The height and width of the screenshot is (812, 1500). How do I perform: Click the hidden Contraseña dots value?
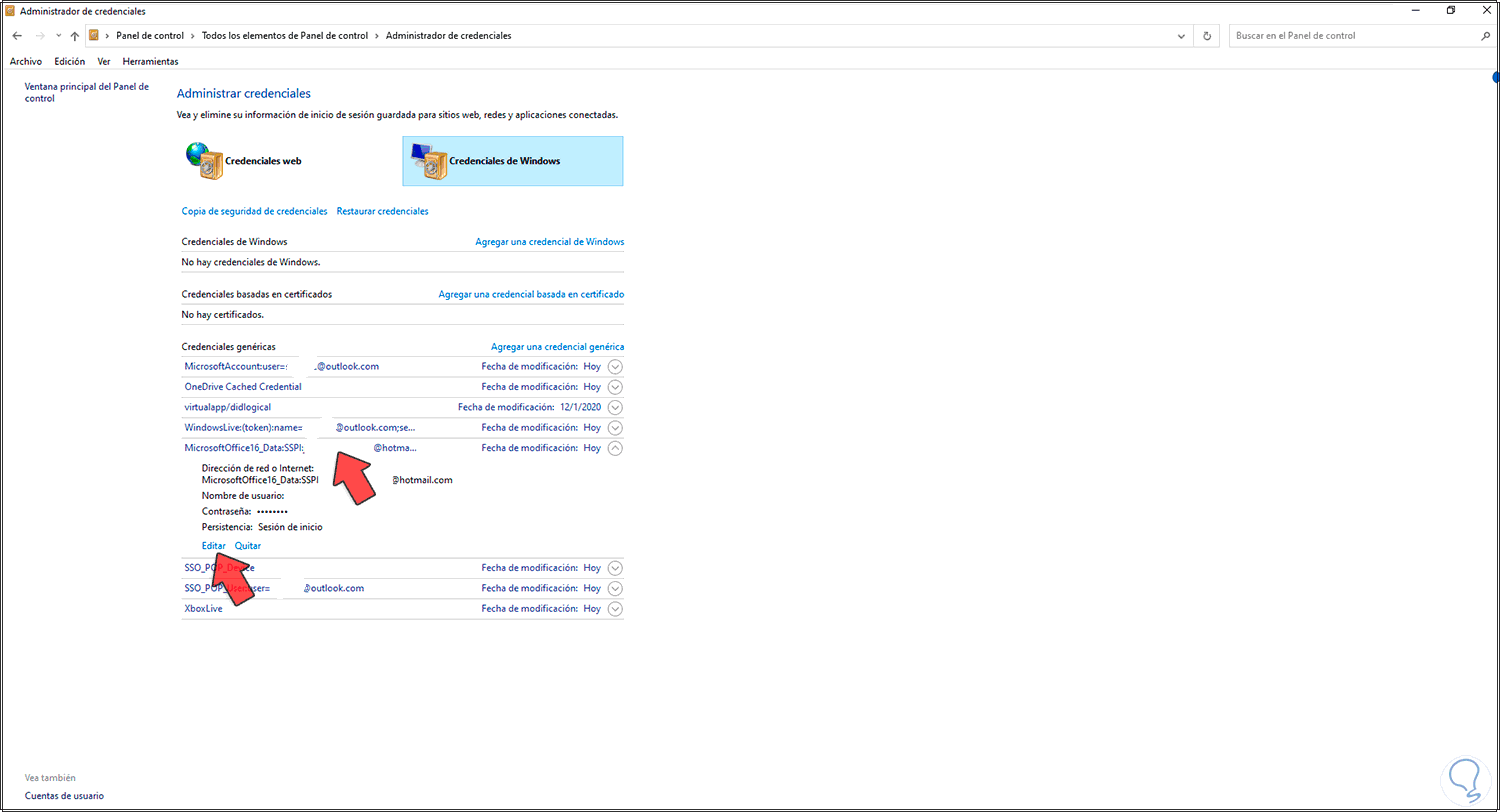click(x=272, y=511)
